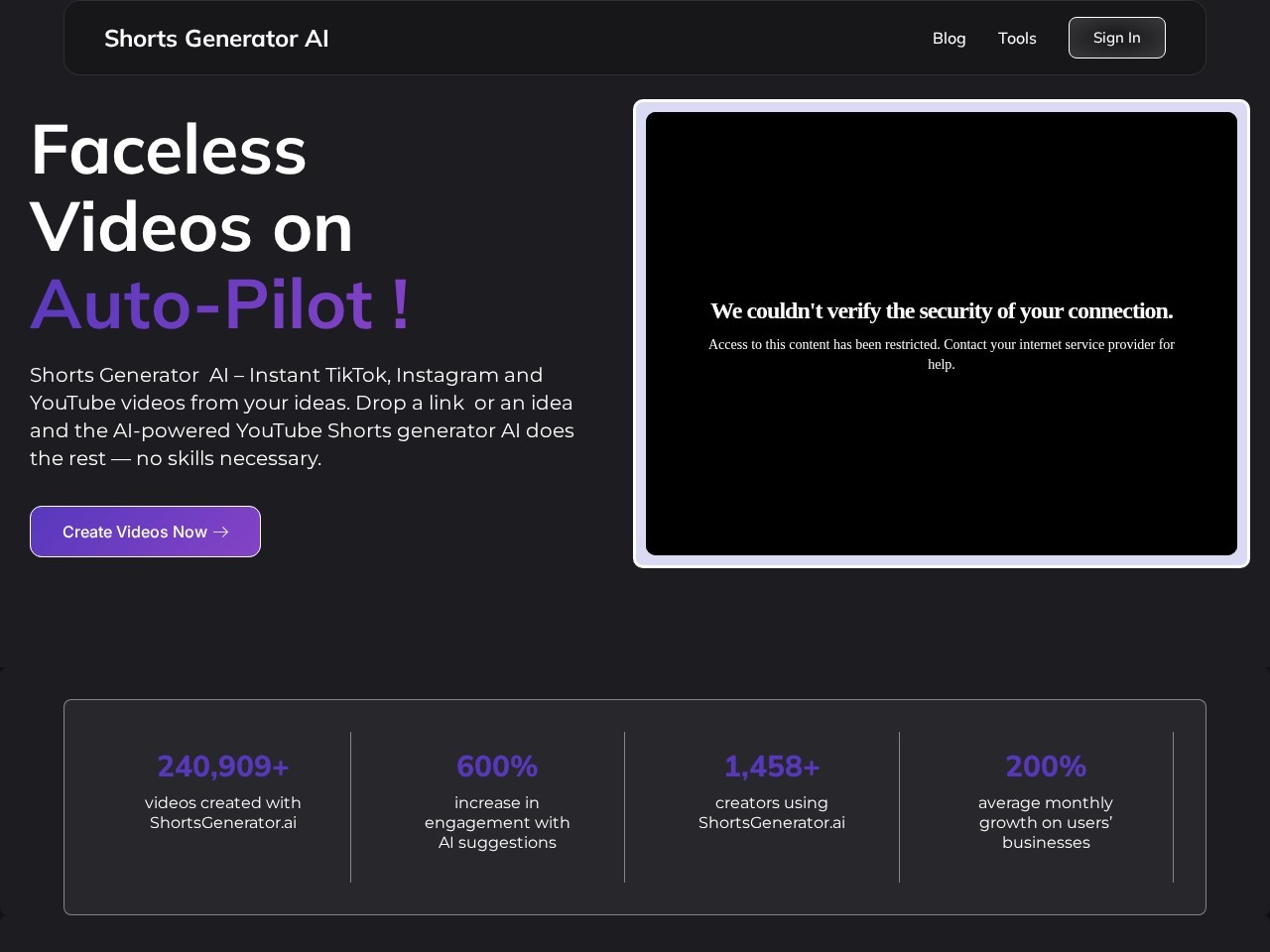Open the Tools menu item
This screenshot has height=952, width=1270.
point(1017,38)
